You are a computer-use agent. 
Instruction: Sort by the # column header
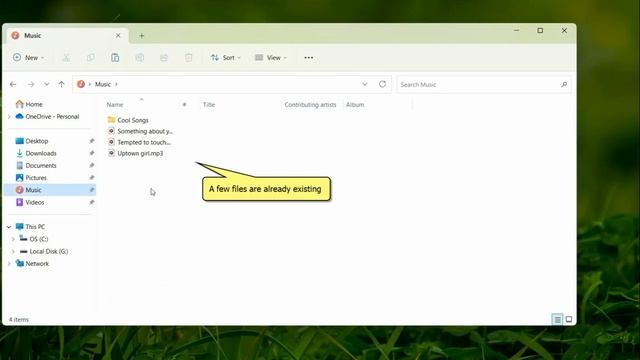pyautogui.click(x=184, y=105)
